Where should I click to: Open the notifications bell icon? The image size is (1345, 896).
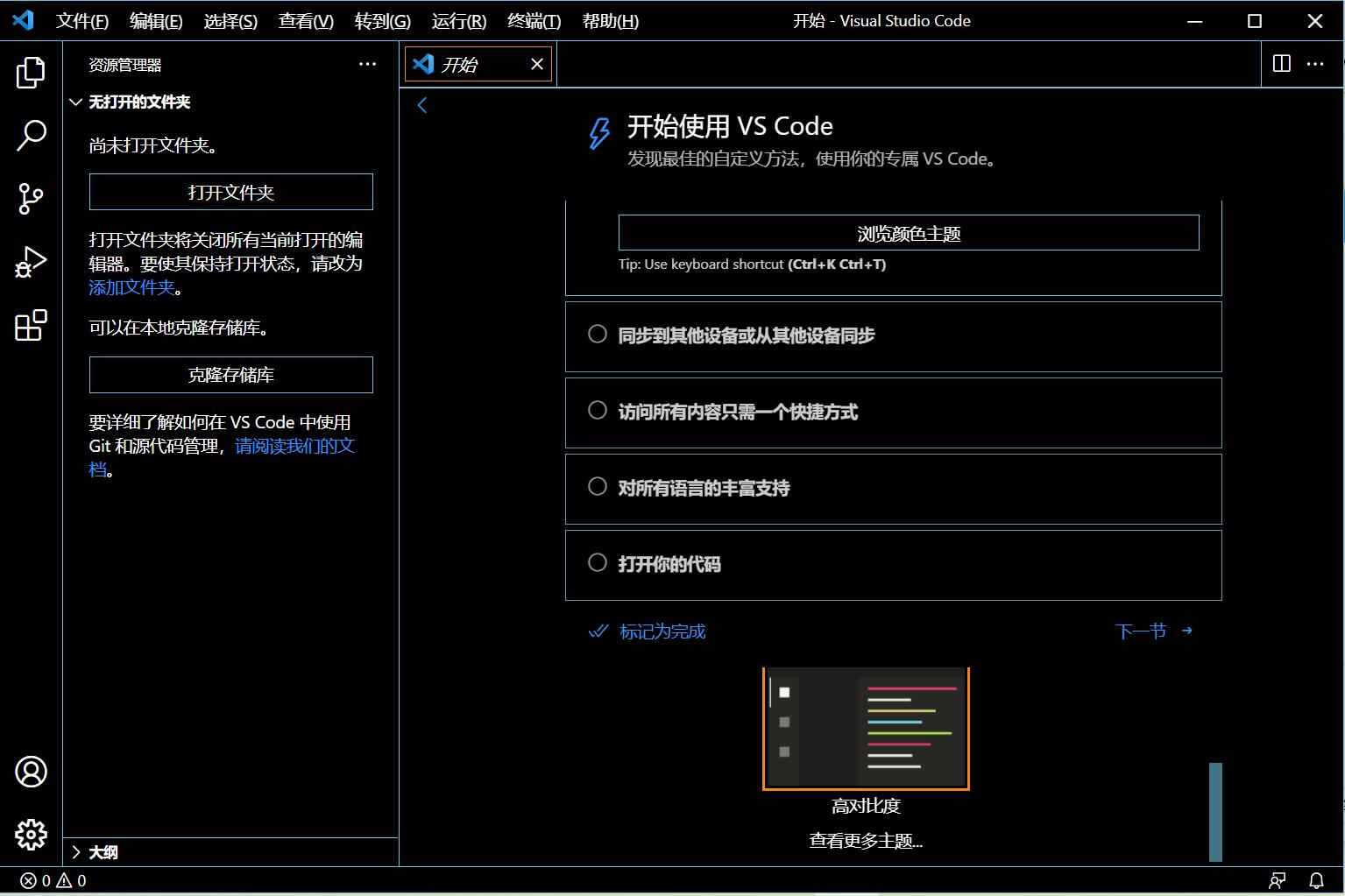(x=1316, y=880)
